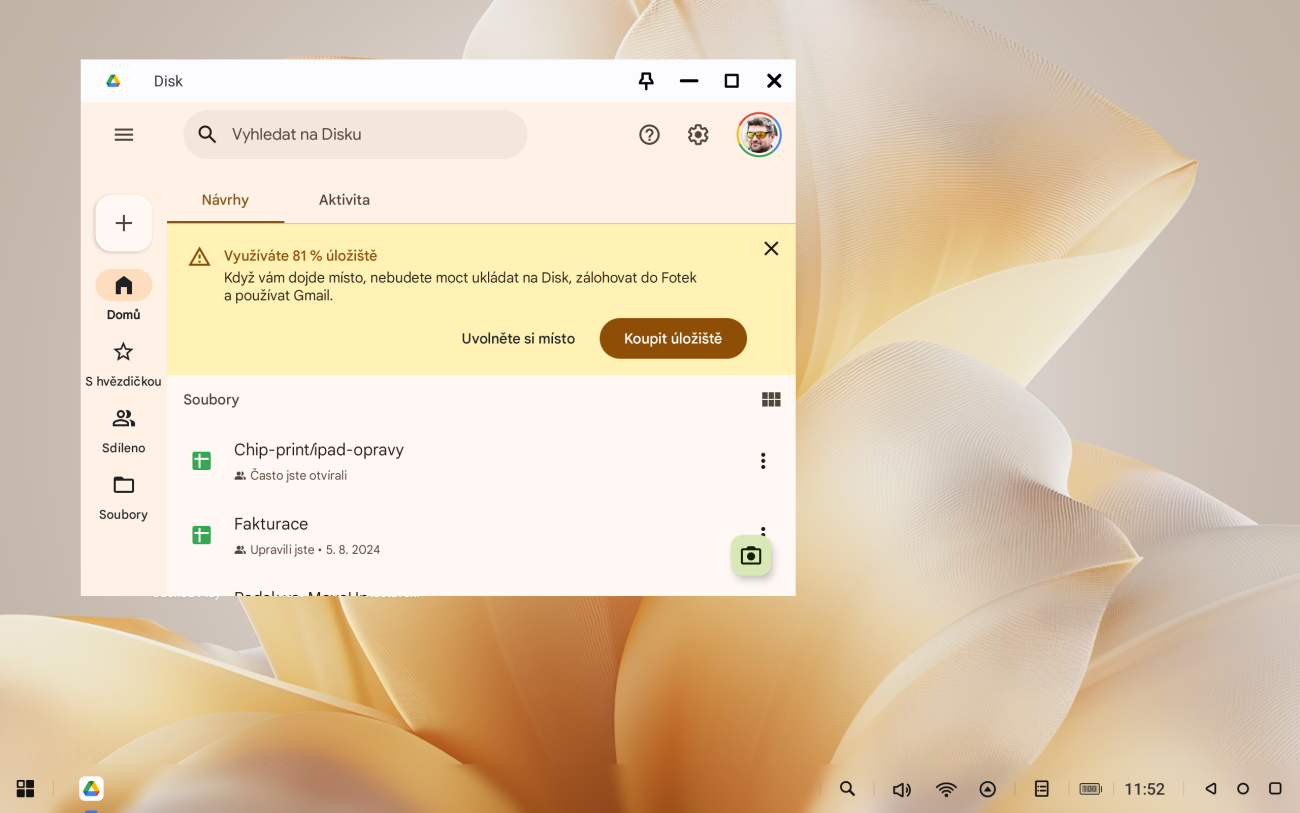Open notification panel icon in tray
This screenshot has height=813, width=1300.
1041,789
